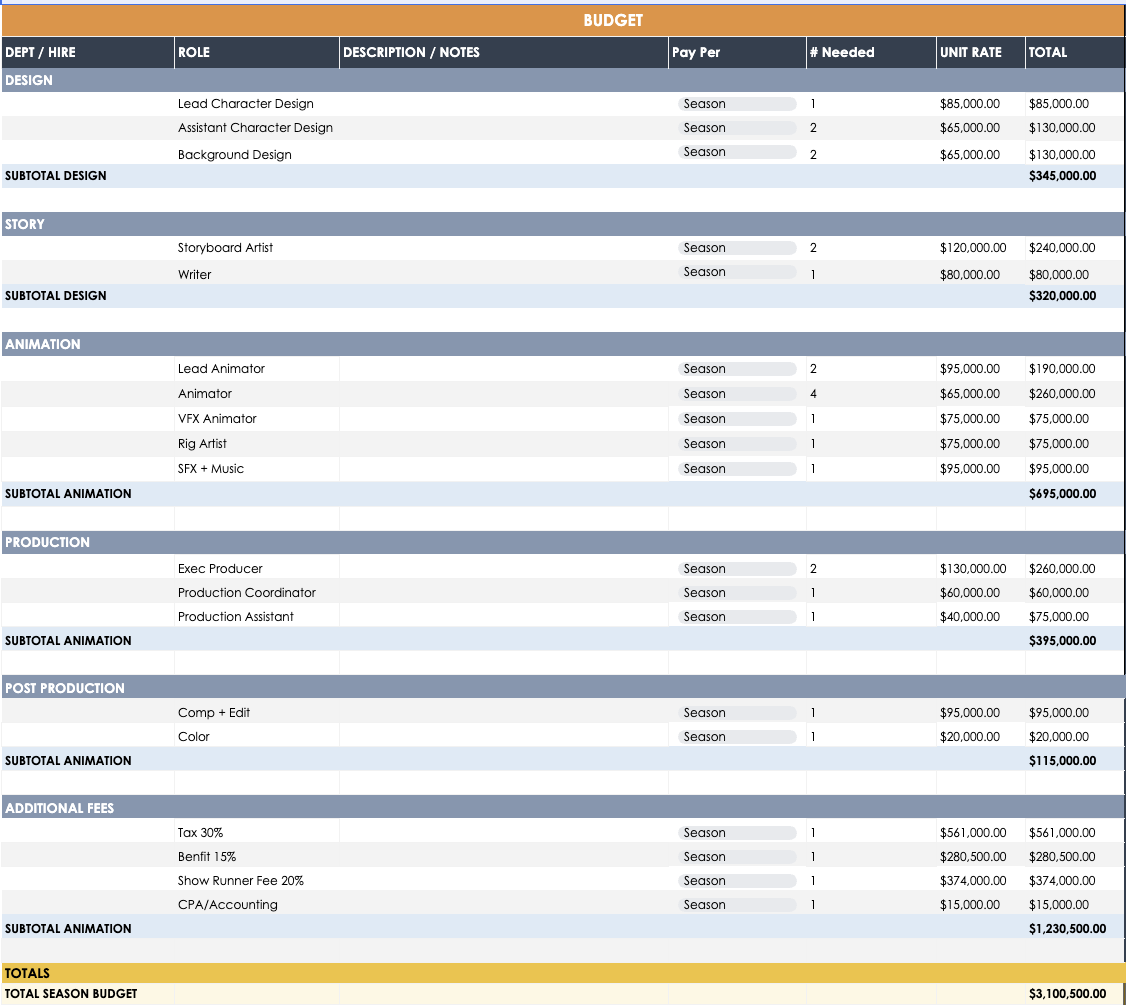Click the Background Design role cell
This screenshot has width=1126, height=1006.
tap(256, 154)
